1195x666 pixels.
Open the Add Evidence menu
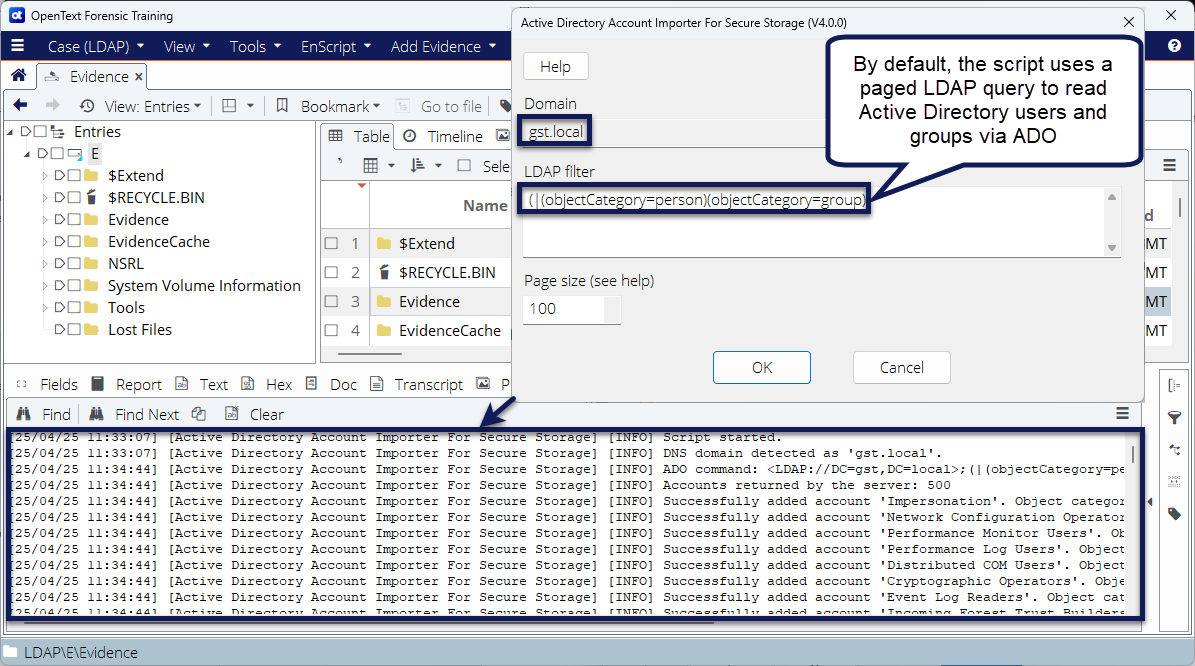tap(444, 46)
